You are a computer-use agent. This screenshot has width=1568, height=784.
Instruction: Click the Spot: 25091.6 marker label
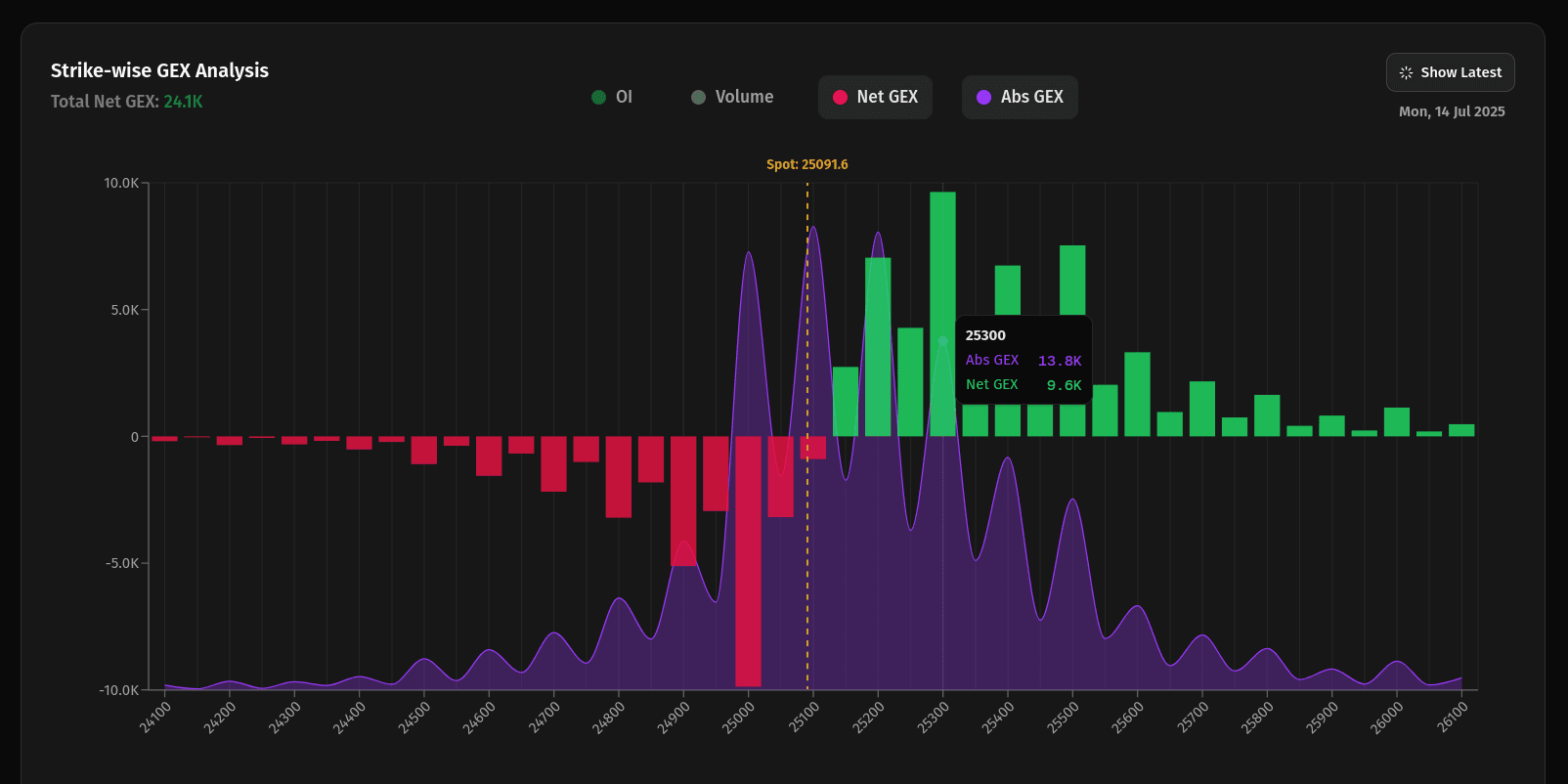(x=806, y=164)
